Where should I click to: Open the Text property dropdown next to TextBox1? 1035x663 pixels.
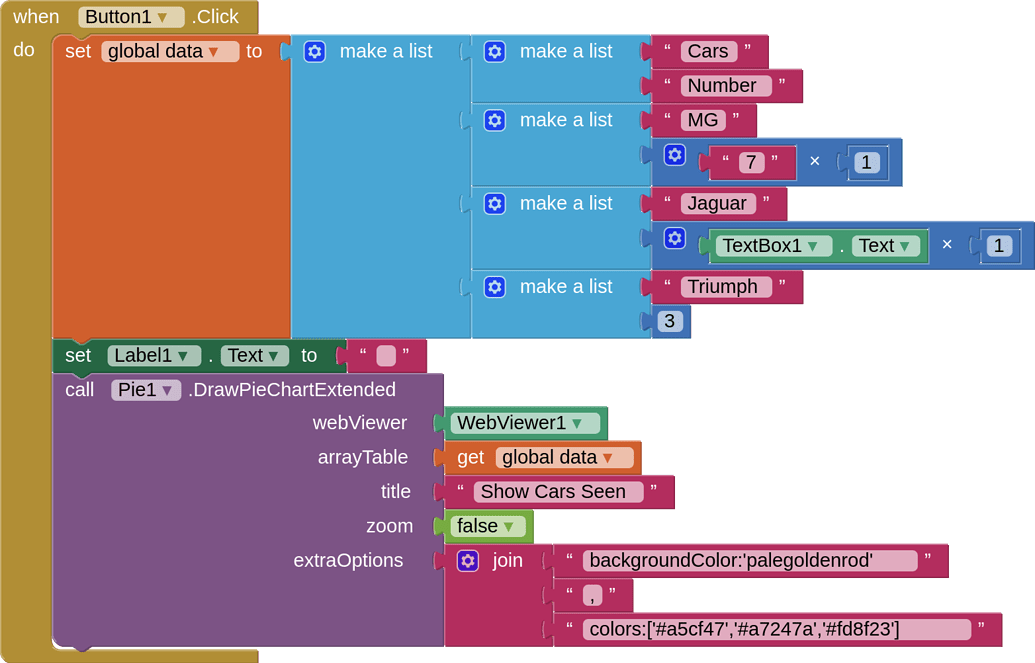pos(886,246)
